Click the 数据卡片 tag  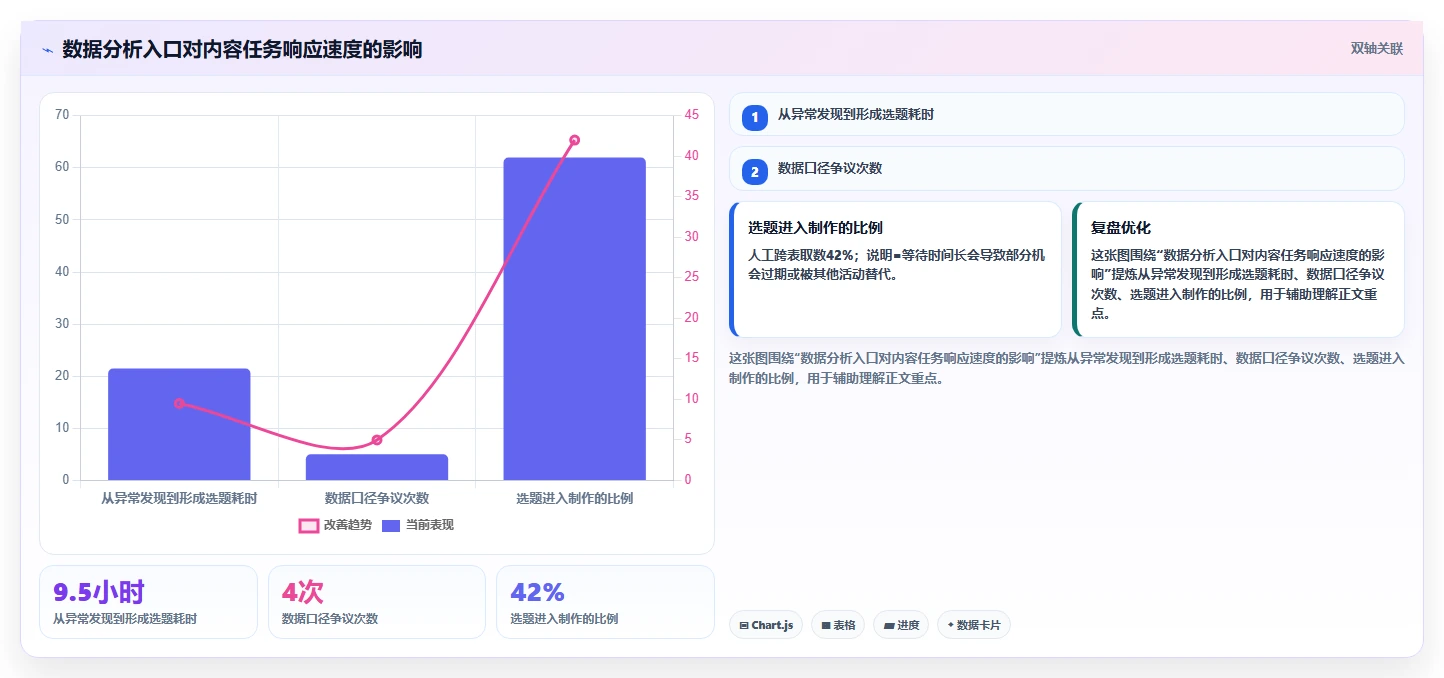[x=974, y=625]
